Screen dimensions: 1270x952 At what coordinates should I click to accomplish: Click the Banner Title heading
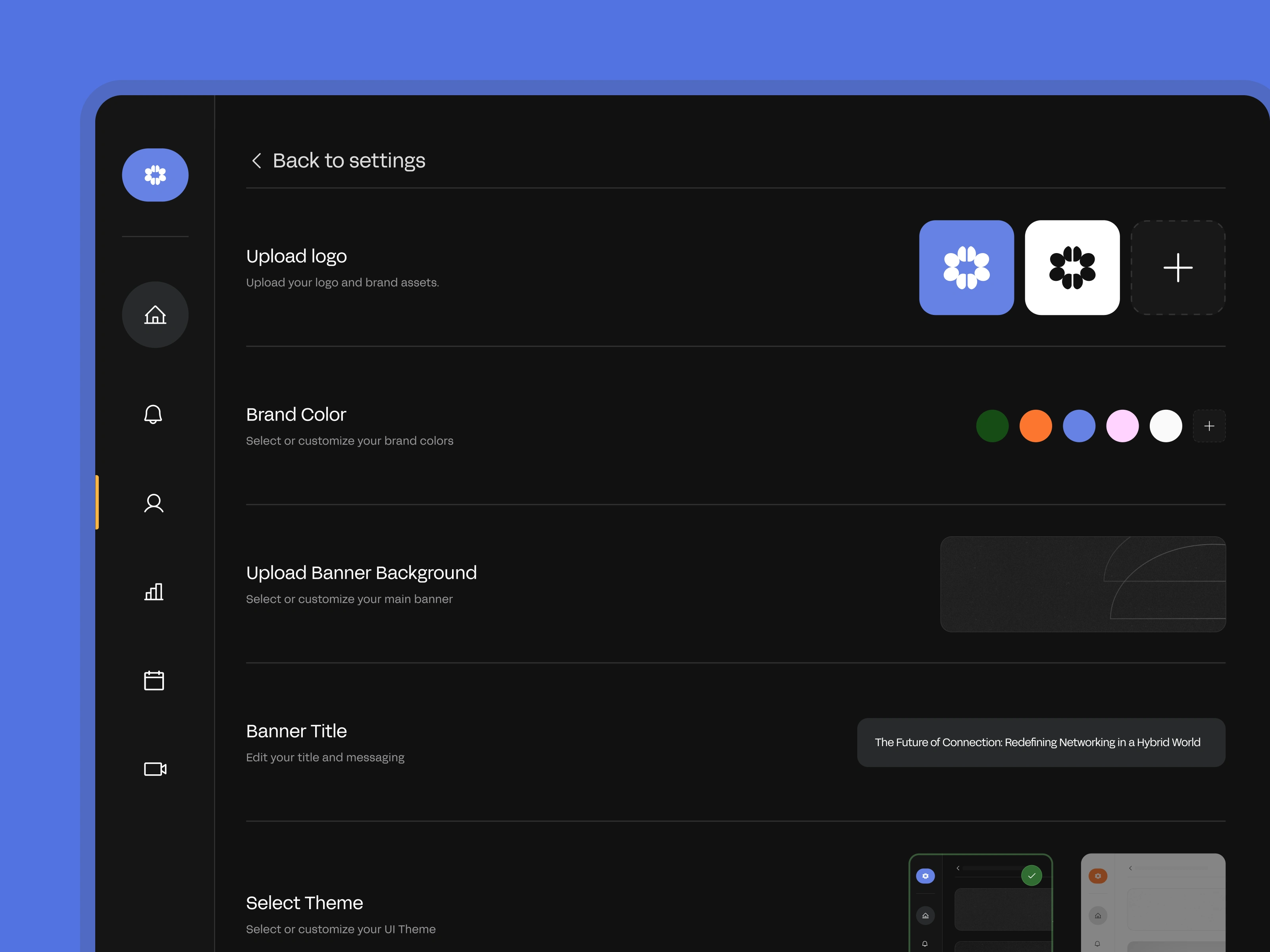coord(296,731)
